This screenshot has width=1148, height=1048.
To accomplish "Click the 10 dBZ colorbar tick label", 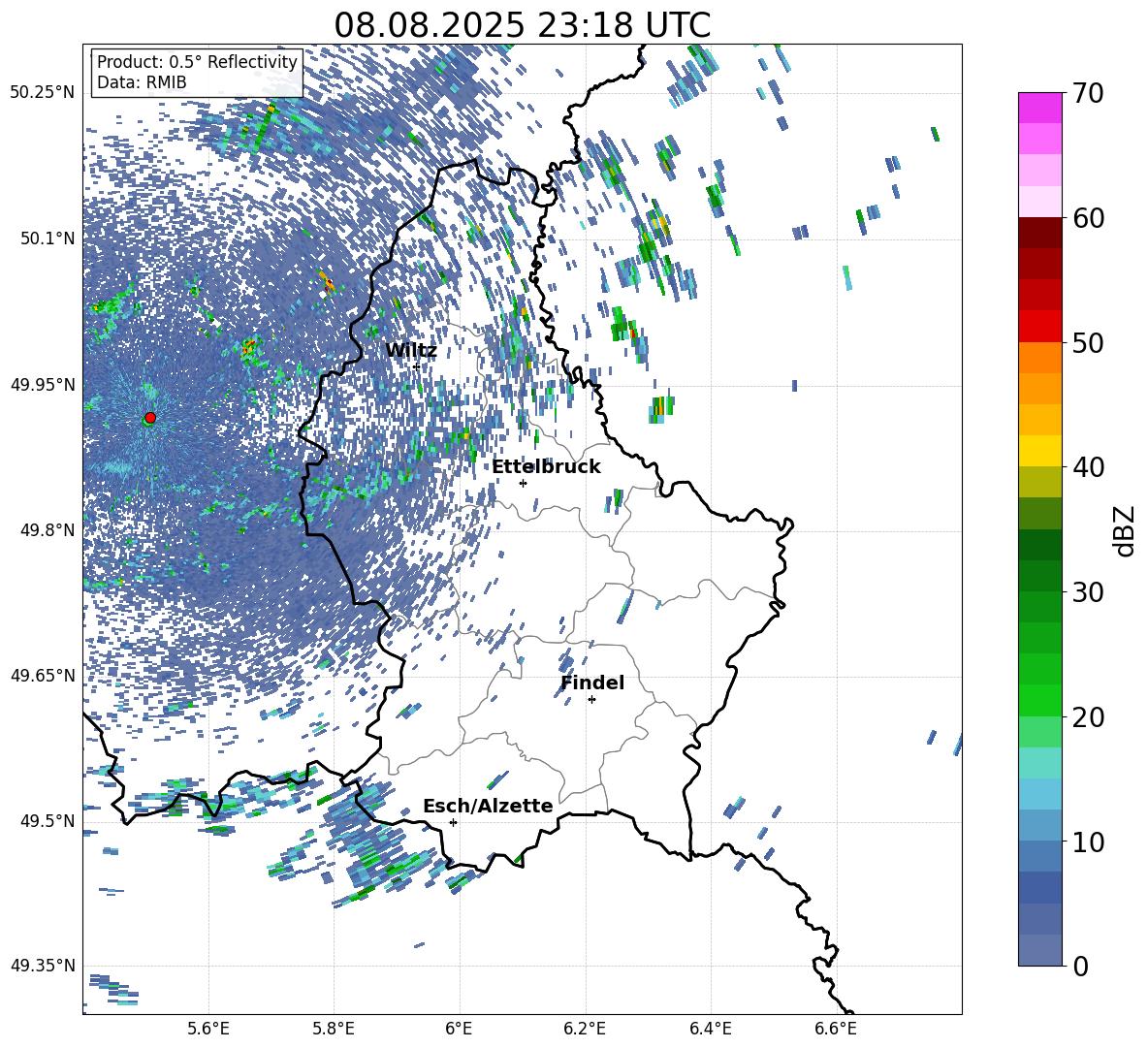I will 1088,842.
